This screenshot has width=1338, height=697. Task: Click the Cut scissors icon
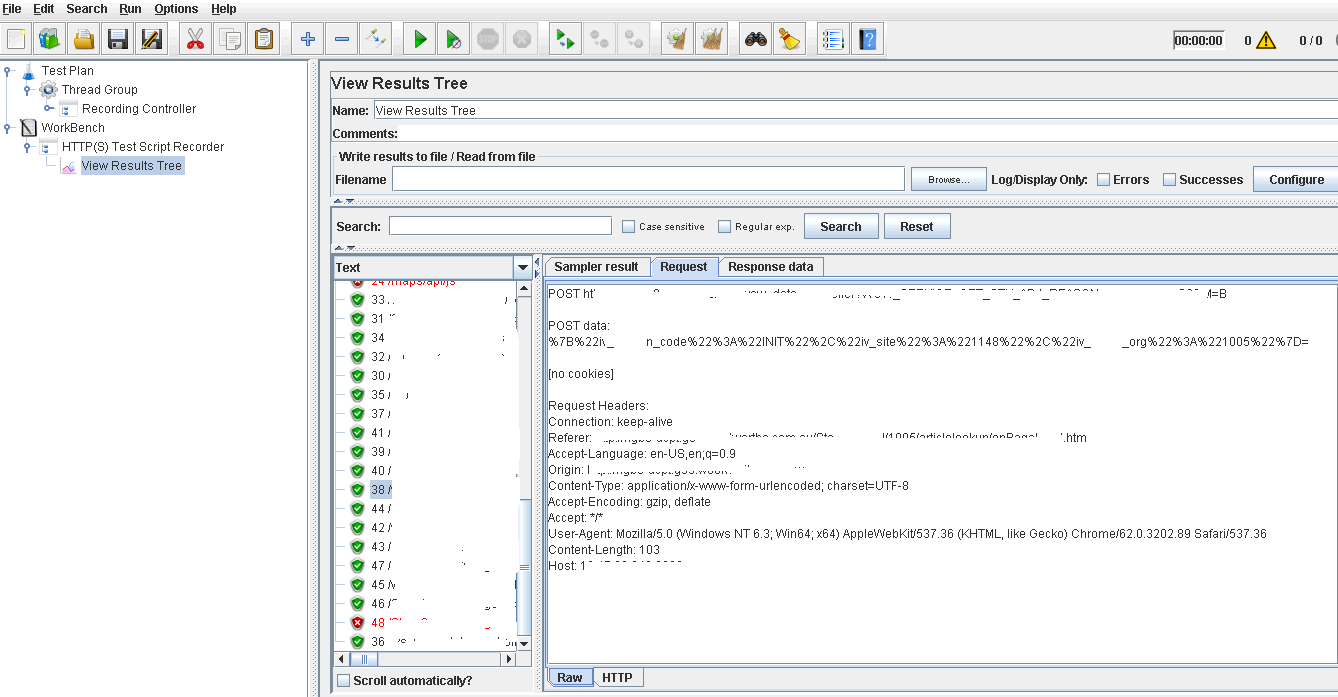195,39
